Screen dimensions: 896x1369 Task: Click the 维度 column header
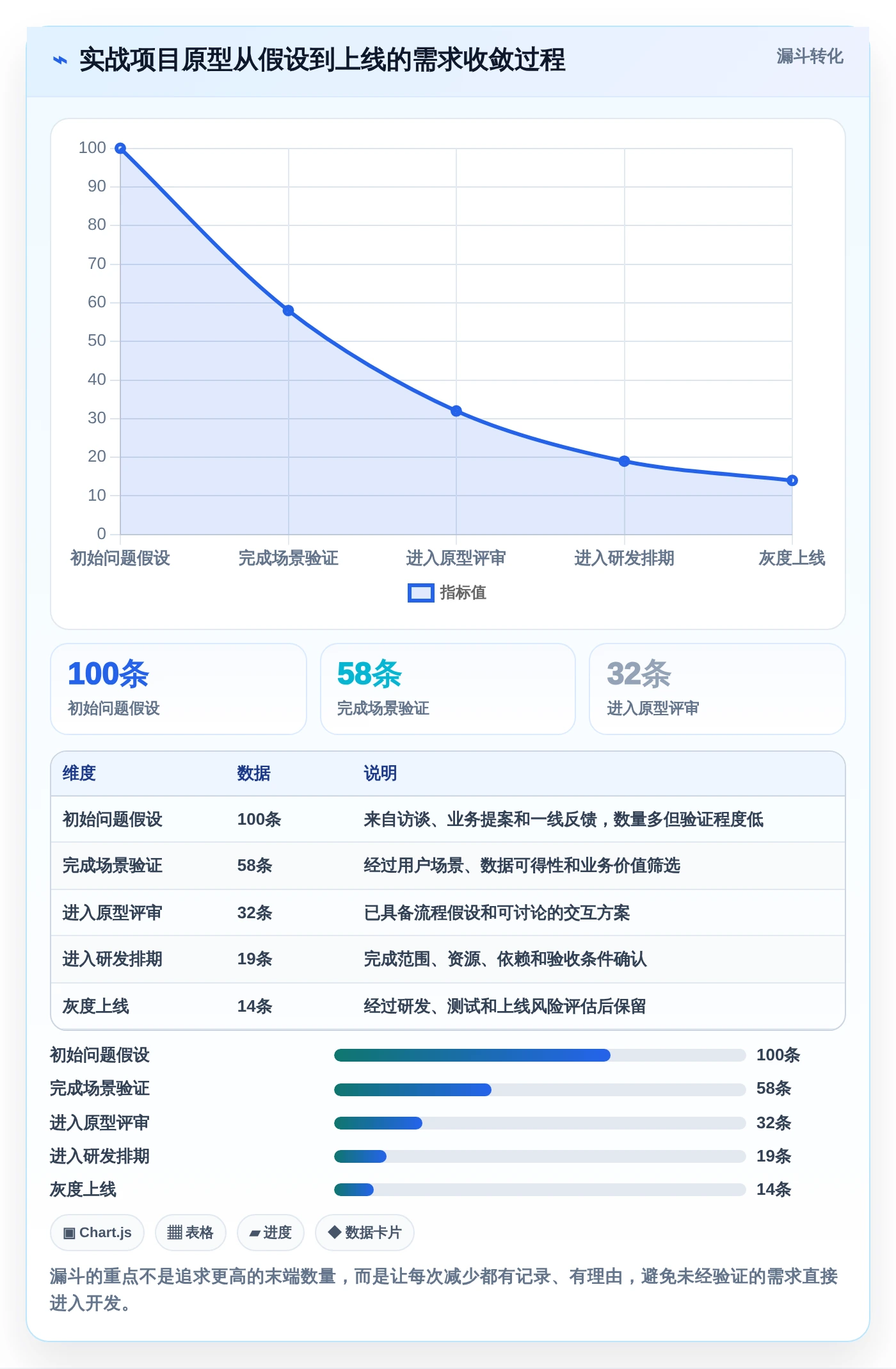(x=79, y=774)
